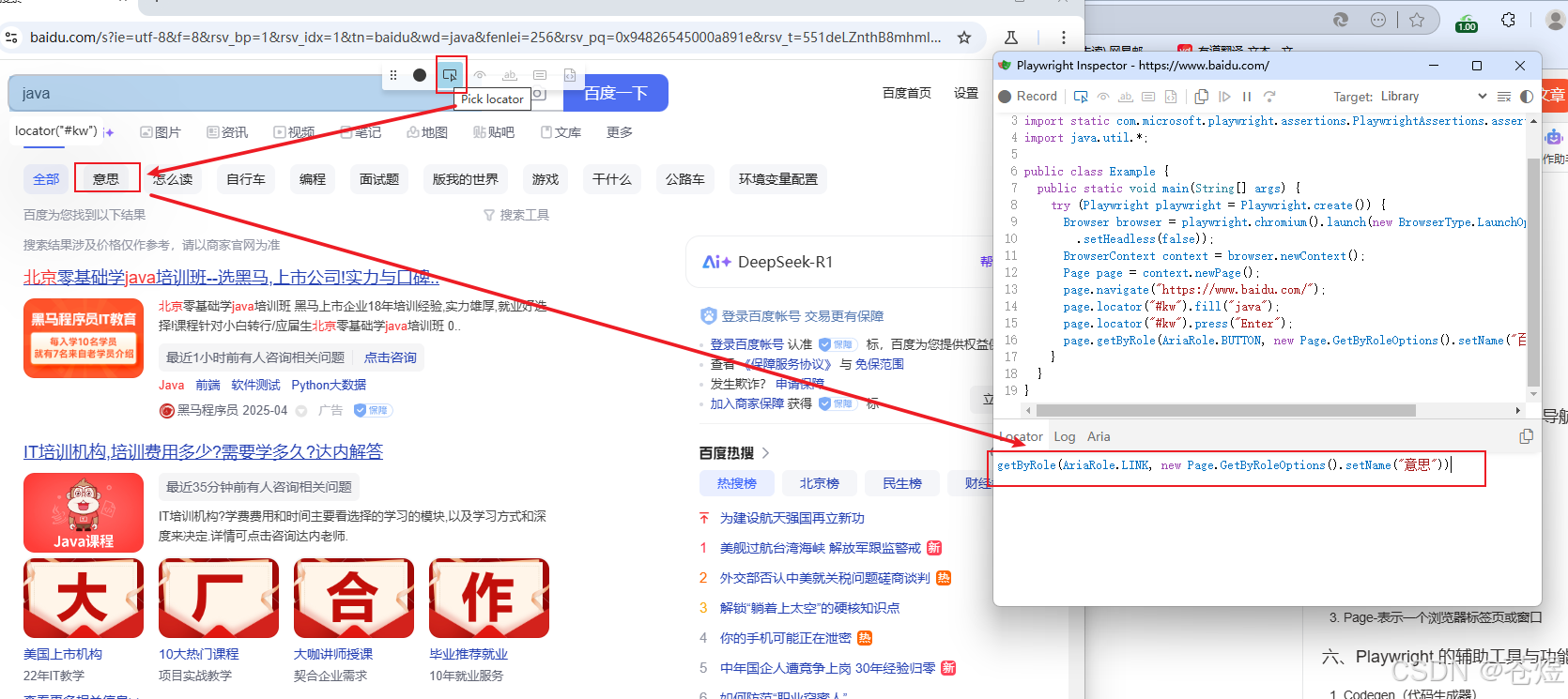Open 搜索工具 search tools
The width and height of the screenshot is (1568, 699).
click(516, 215)
